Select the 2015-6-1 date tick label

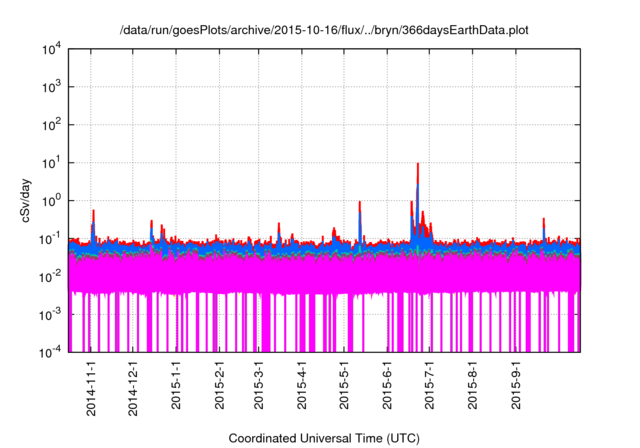[386, 385]
